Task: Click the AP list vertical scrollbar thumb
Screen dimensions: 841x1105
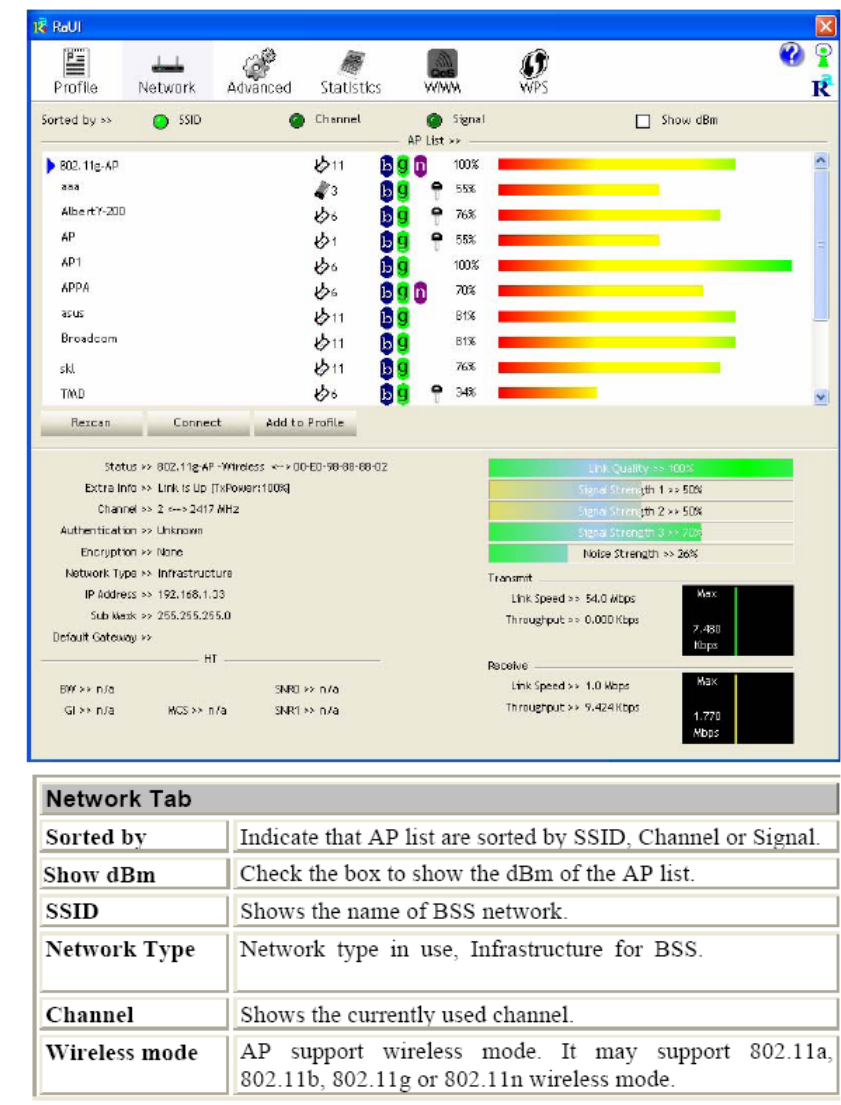Action: [821, 245]
